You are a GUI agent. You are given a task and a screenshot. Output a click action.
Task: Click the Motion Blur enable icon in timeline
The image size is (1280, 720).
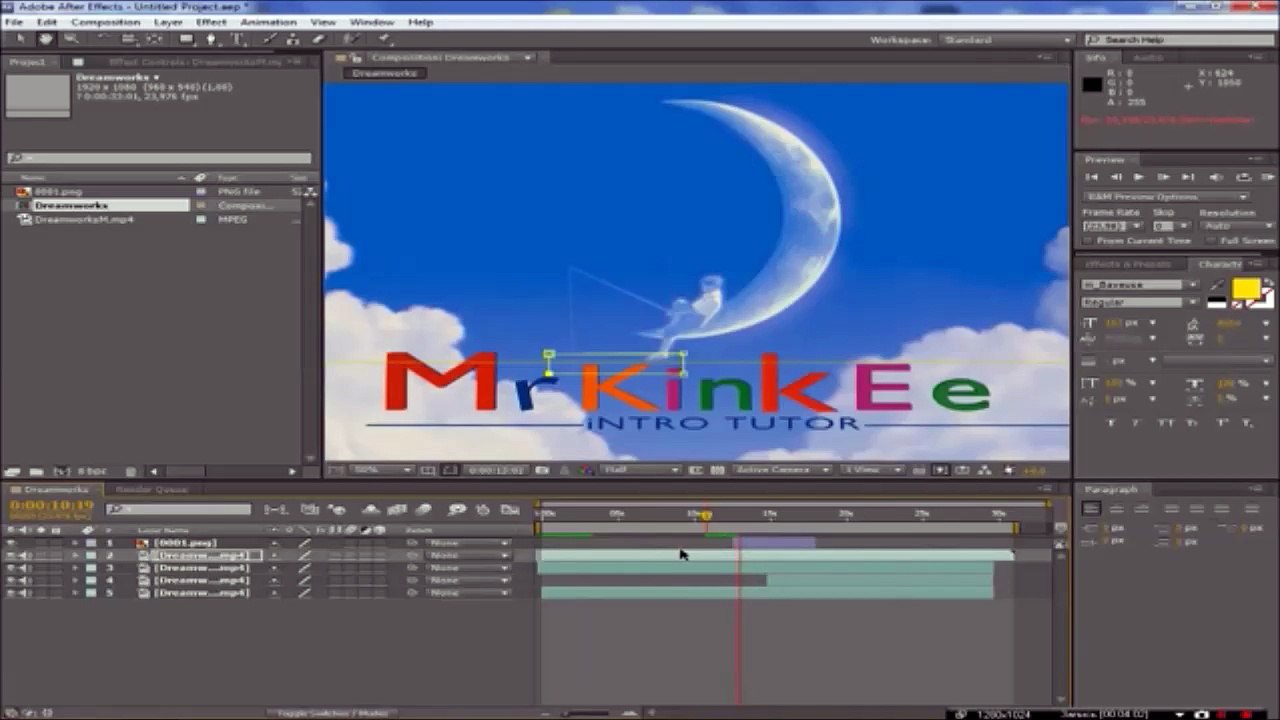click(x=423, y=510)
